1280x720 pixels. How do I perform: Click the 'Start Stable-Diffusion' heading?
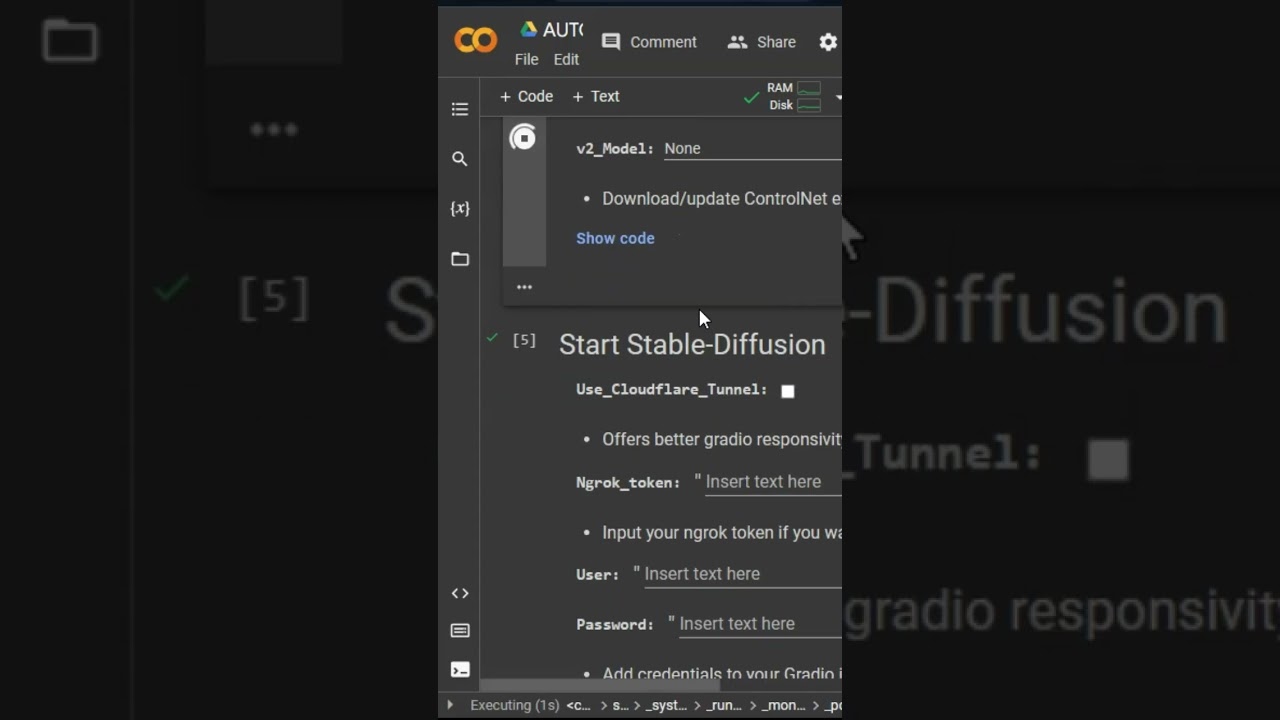[692, 344]
